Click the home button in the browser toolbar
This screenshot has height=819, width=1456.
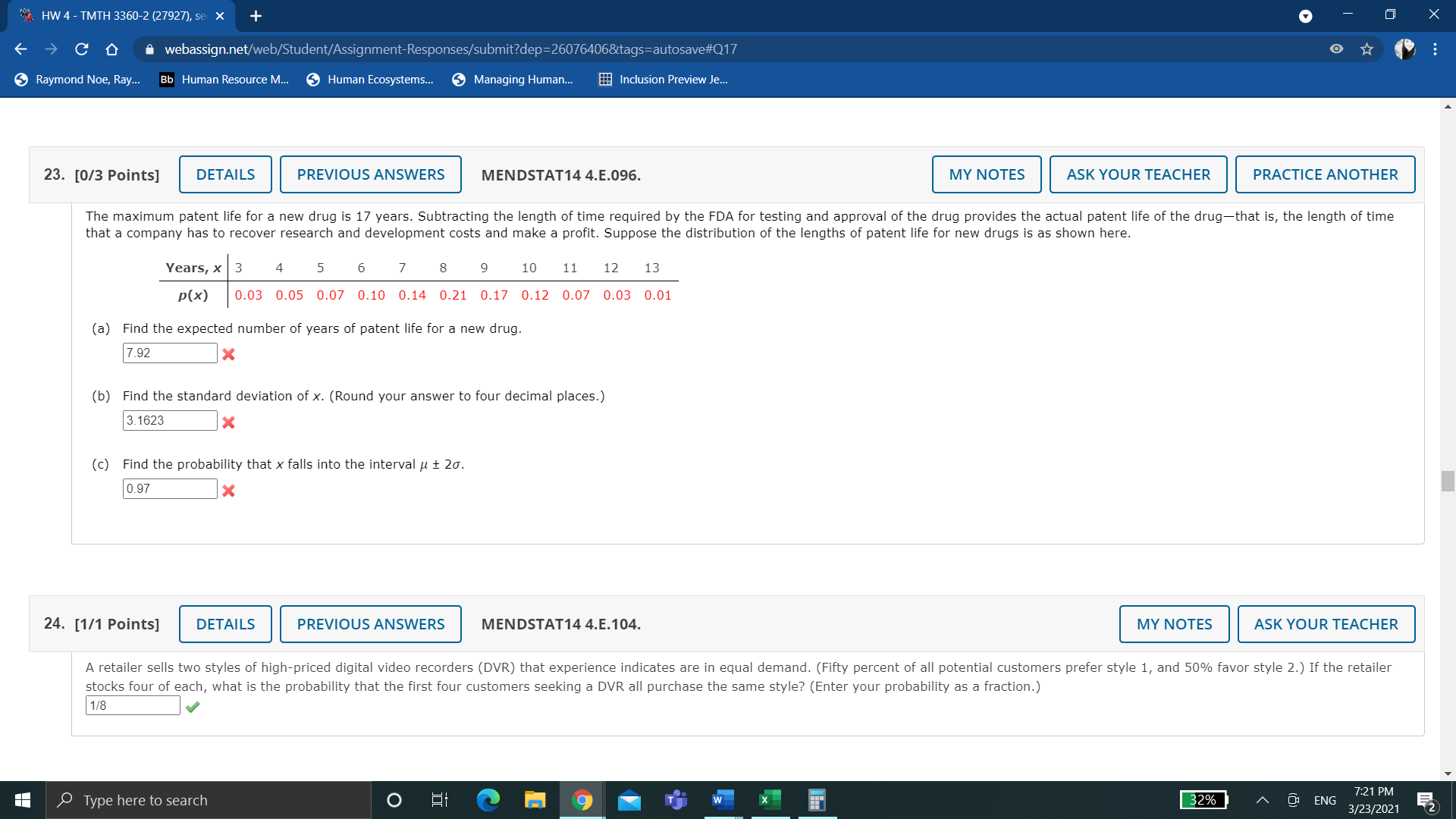[111, 49]
